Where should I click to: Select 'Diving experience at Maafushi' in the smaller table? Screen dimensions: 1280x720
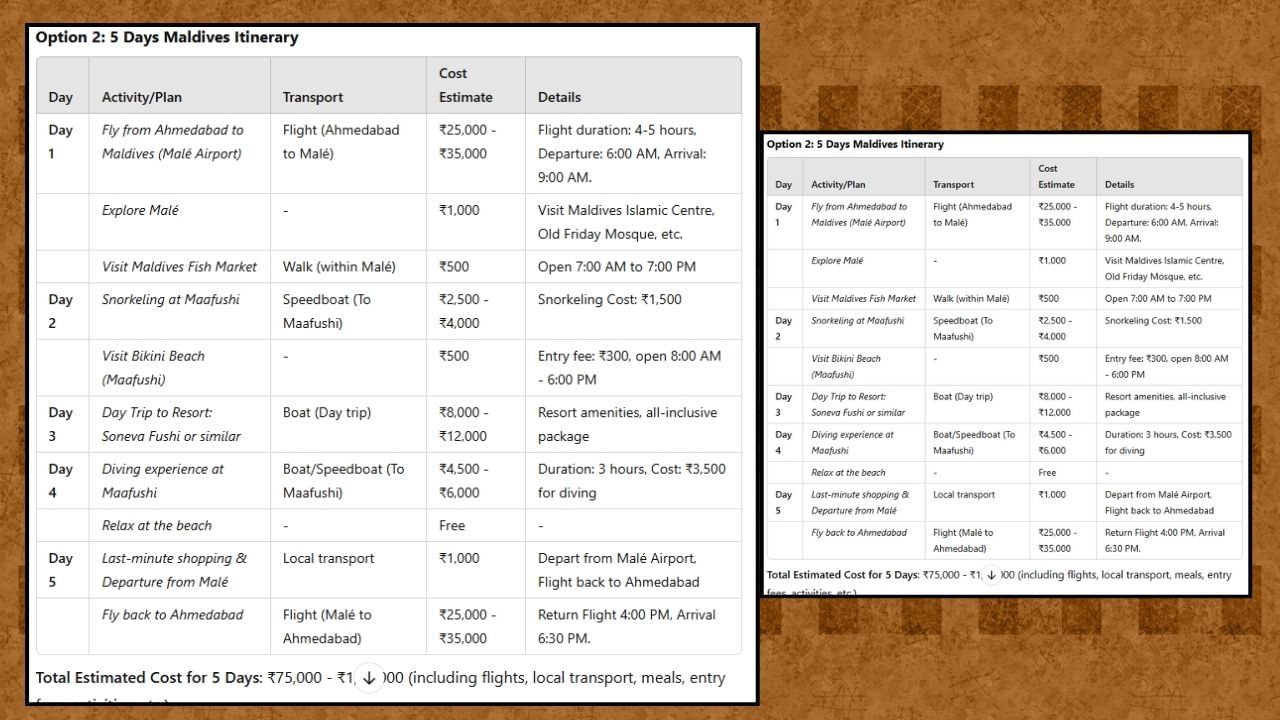[x=852, y=442]
